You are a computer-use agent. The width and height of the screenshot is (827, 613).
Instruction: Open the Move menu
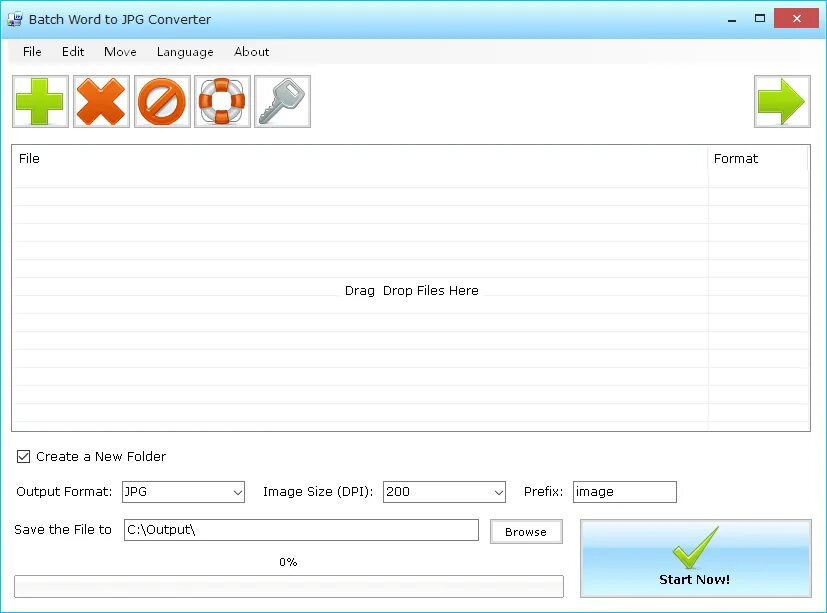click(120, 52)
